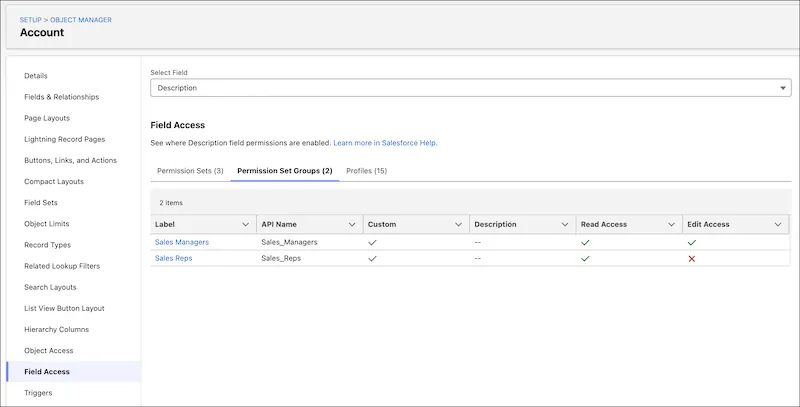800x407 pixels.
Task: Go to Object Manager breadcrumb
Action: [x=82, y=20]
